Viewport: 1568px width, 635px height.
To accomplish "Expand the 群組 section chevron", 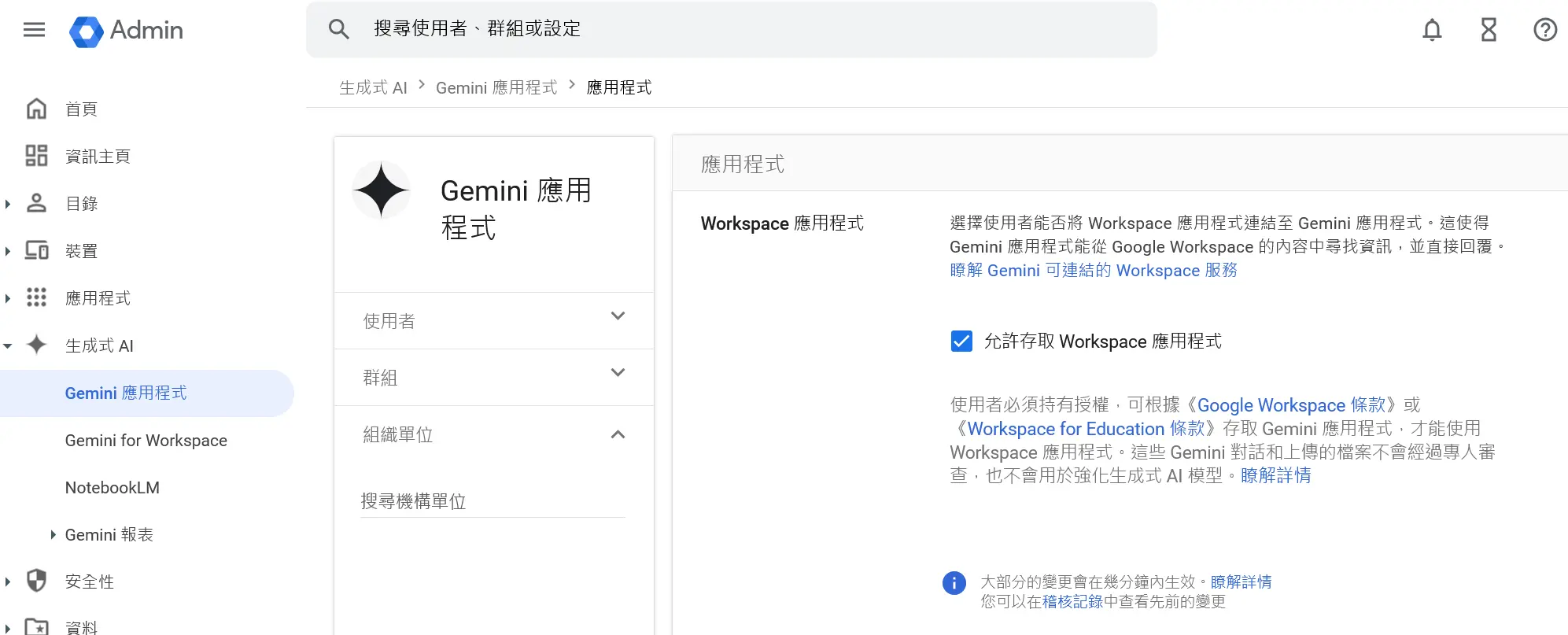I will coord(618,373).
